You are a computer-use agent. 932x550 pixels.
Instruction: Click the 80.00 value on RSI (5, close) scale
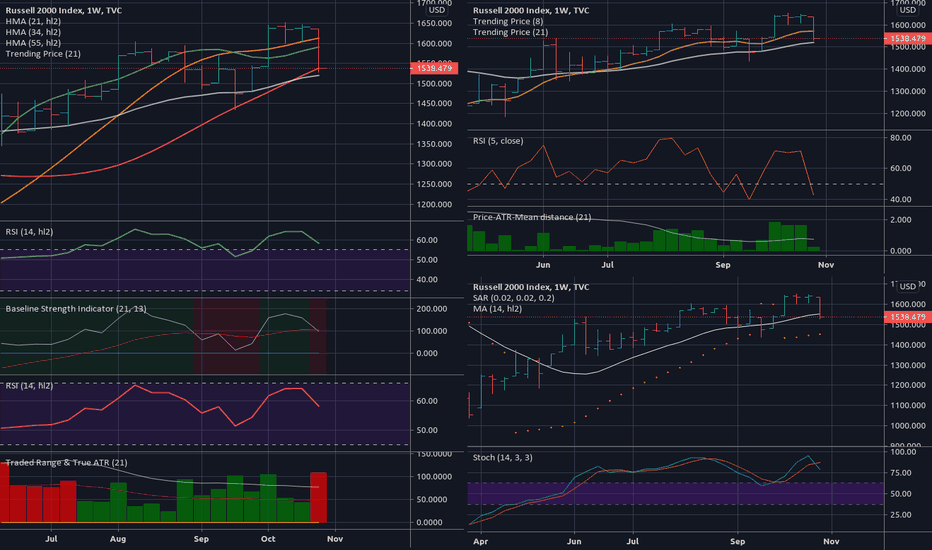[x=901, y=138]
